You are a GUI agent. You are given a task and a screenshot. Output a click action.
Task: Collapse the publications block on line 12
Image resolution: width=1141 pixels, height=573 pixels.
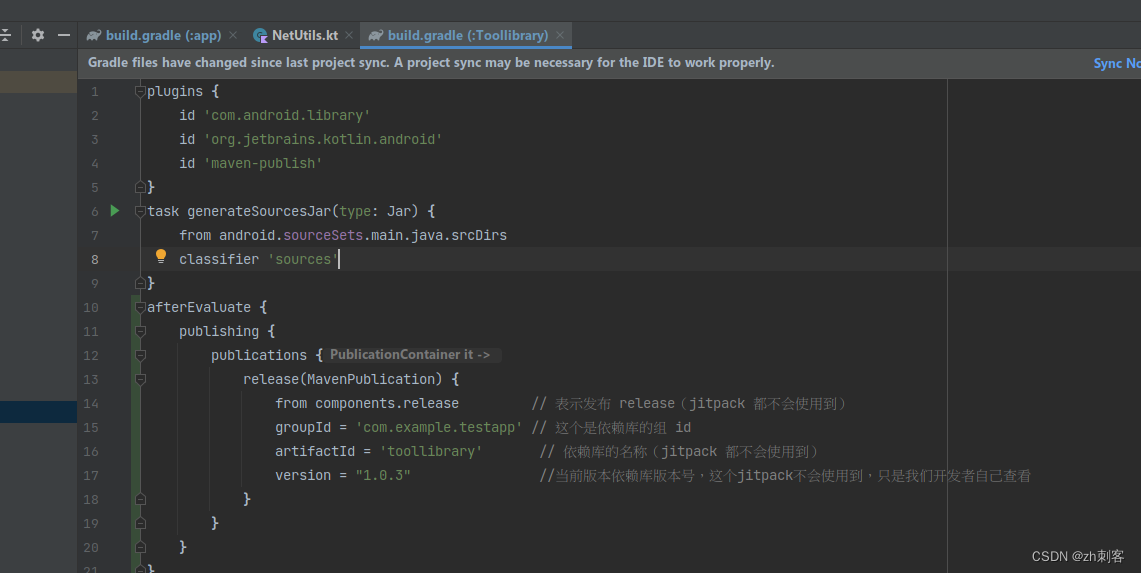click(140, 355)
